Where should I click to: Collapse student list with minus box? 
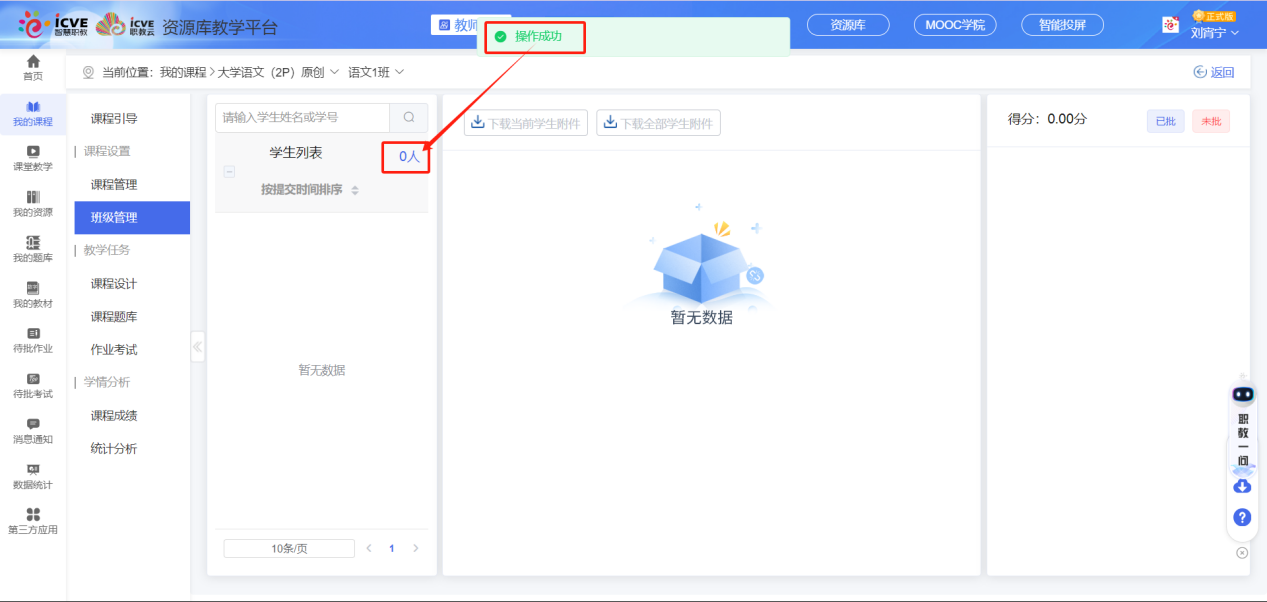click(229, 172)
